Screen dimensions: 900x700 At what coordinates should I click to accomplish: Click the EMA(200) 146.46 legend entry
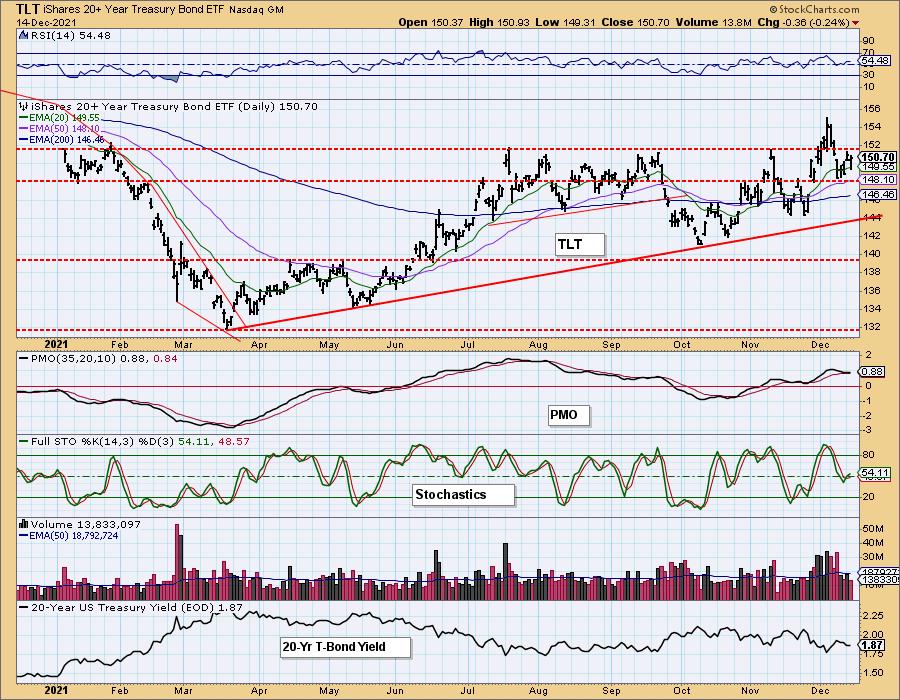coord(62,139)
